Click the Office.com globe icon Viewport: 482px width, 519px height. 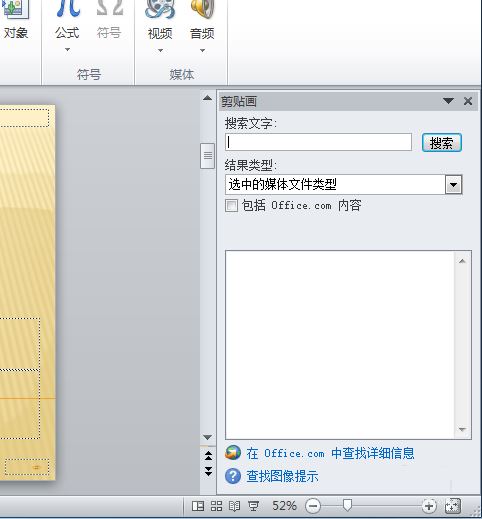point(233,453)
